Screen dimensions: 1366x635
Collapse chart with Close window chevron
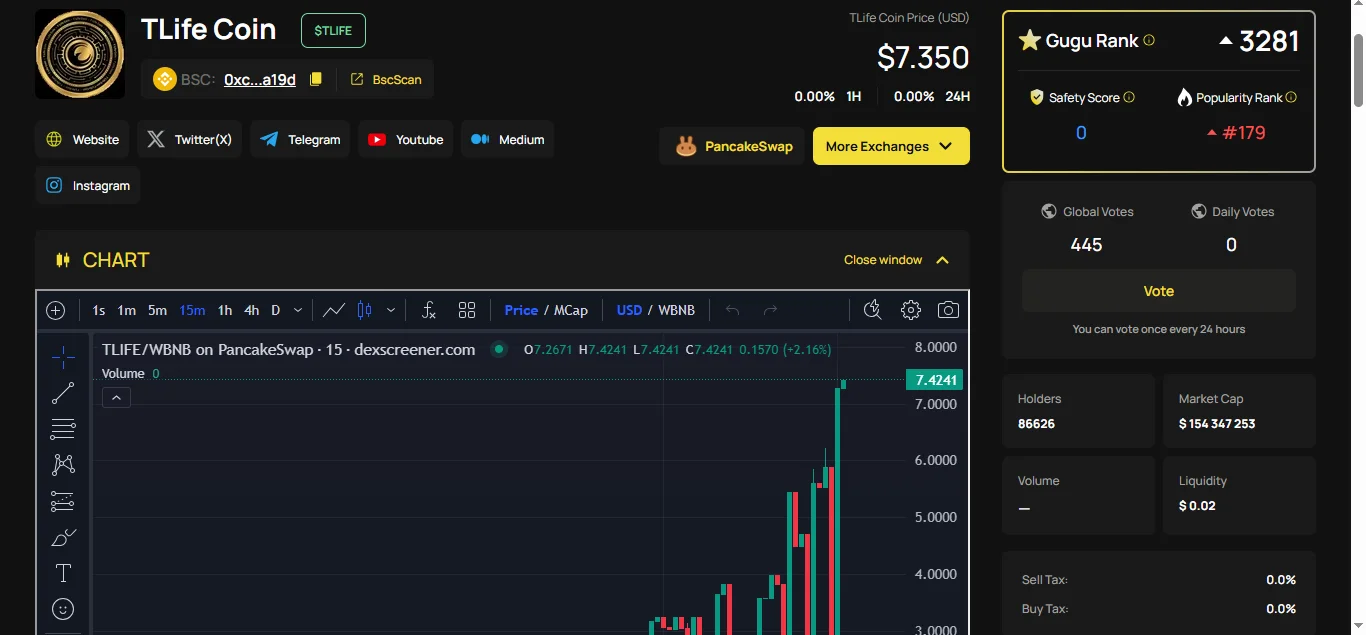(x=942, y=260)
